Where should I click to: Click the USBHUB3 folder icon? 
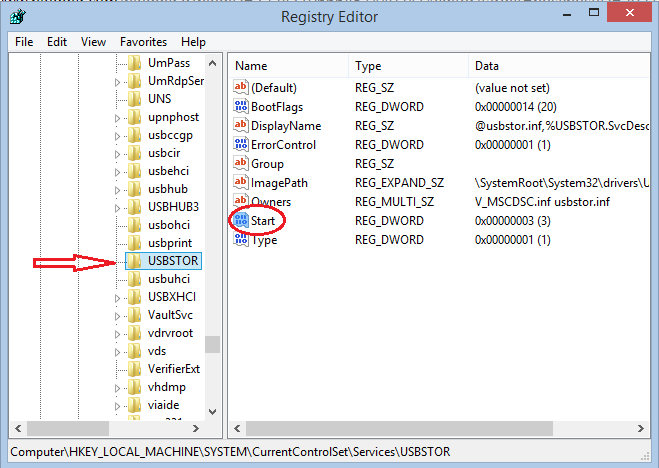point(134,207)
